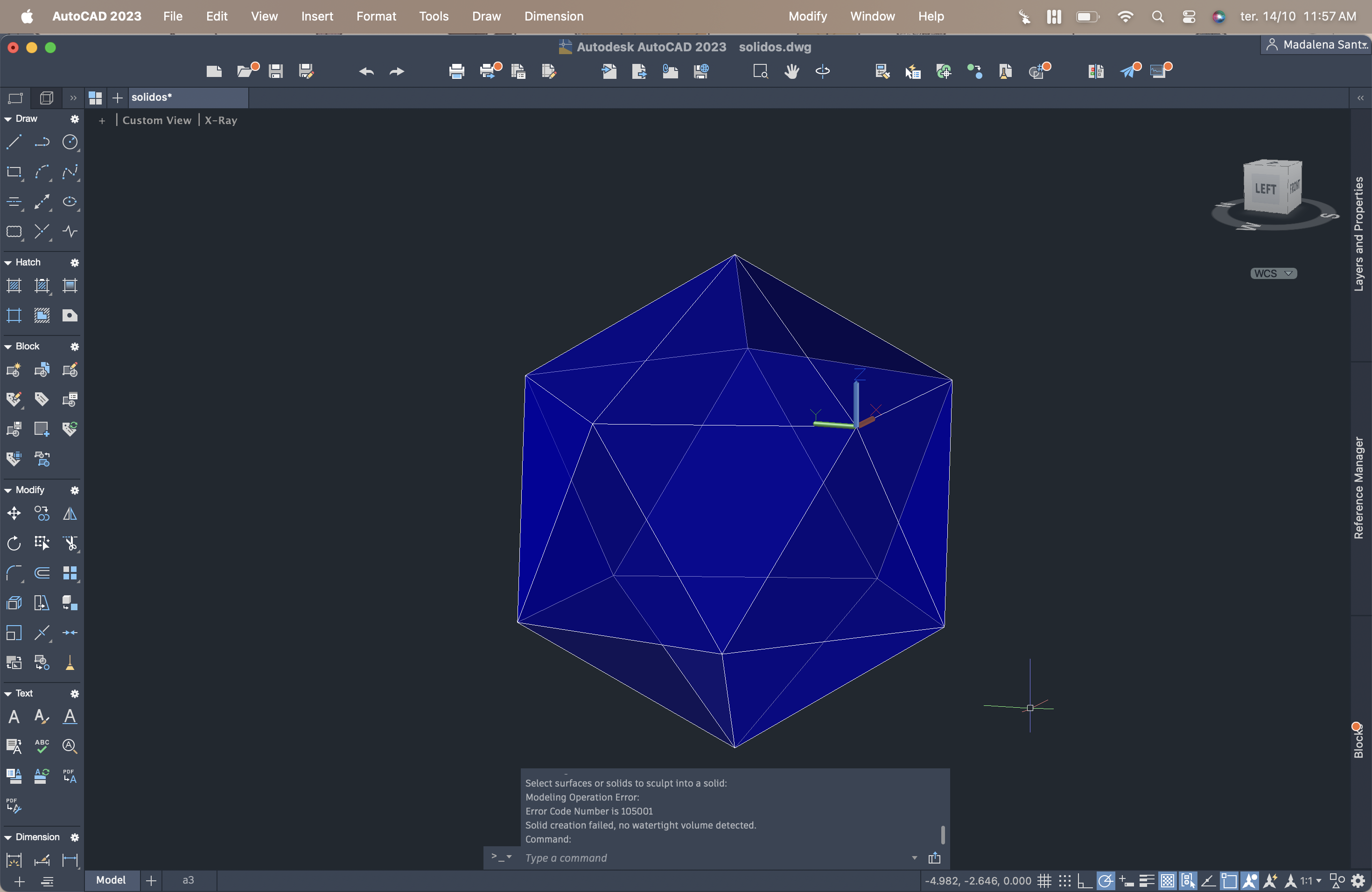Click the Plot printer icon
Image resolution: width=1372 pixels, height=892 pixels.
456,71
